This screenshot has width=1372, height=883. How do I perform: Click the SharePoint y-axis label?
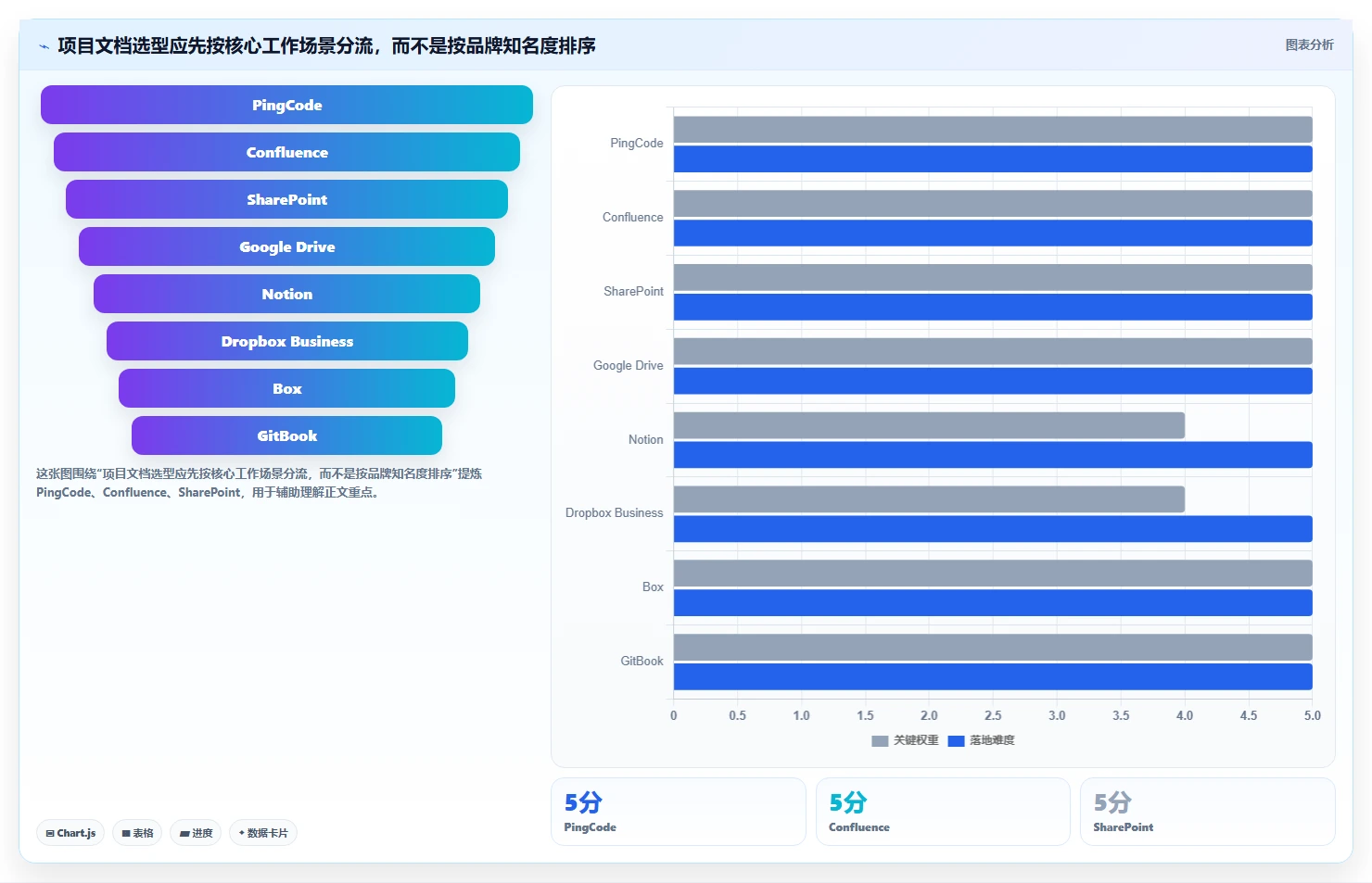point(633,292)
